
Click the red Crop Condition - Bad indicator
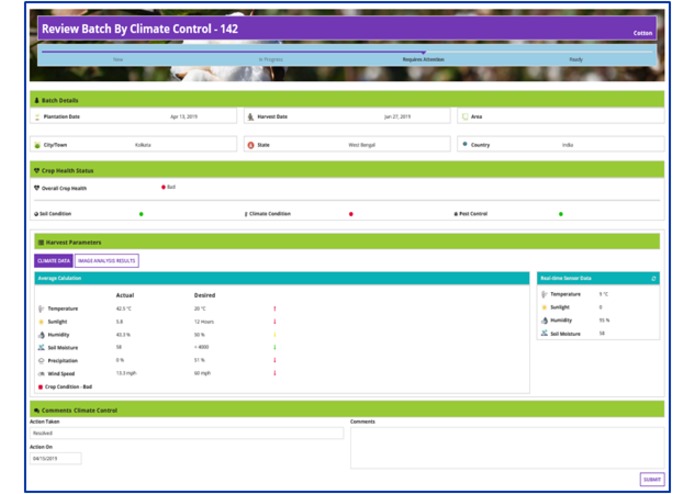[40, 387]
